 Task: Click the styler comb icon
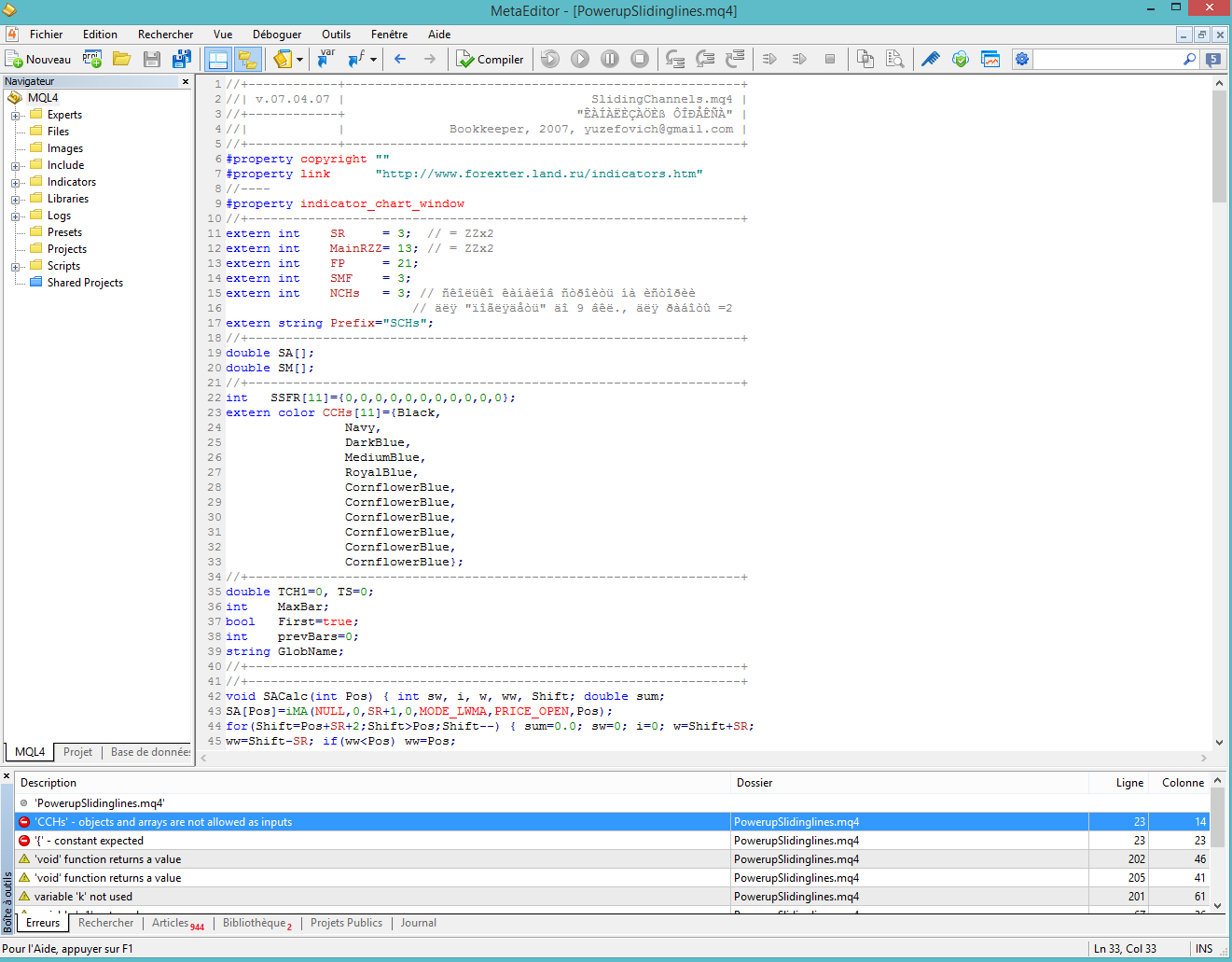930,60
